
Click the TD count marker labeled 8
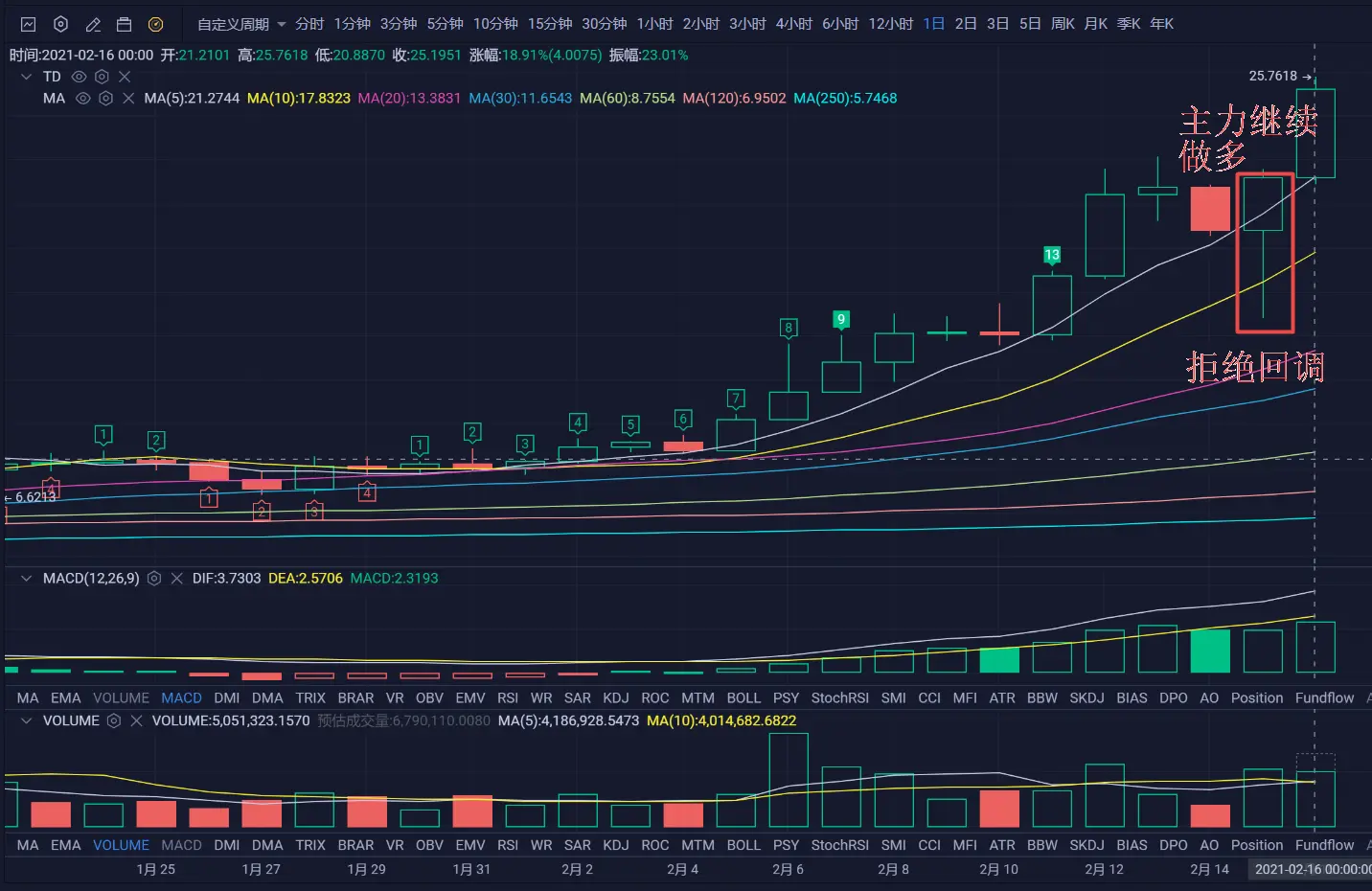point(789,328)
